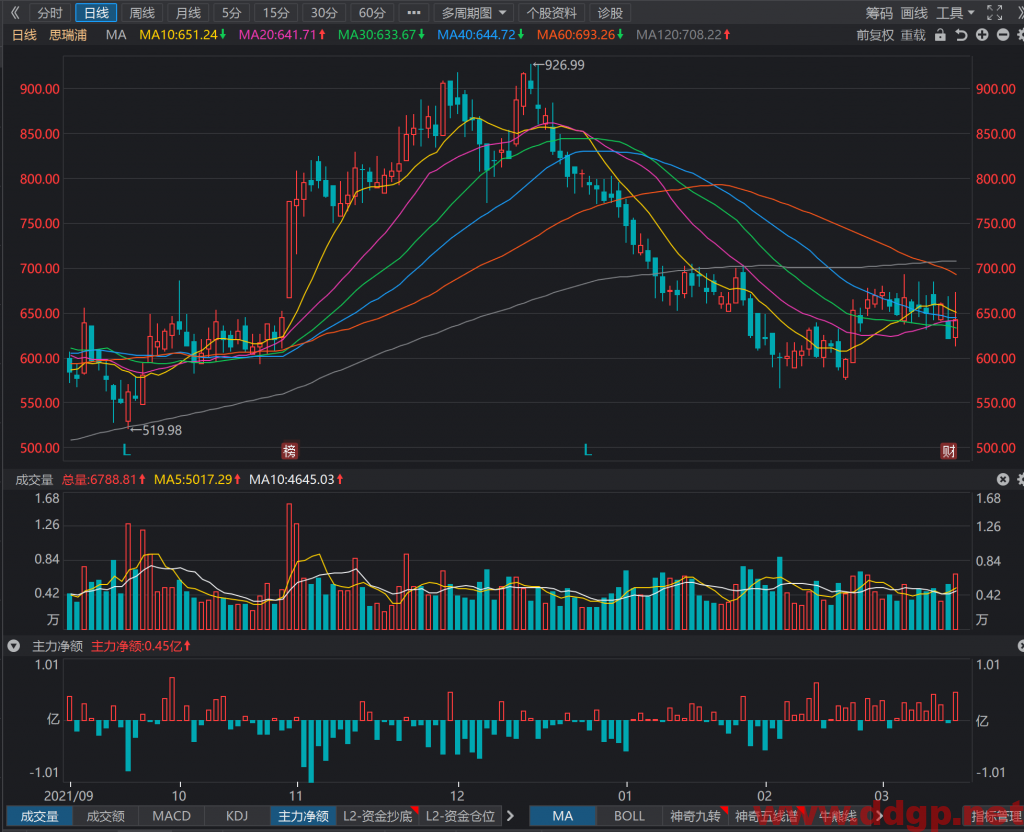This screenshot has width=1024, height=832.
Task: Zoom out the K-line chart with minus icon
Action: point(1002,35)
